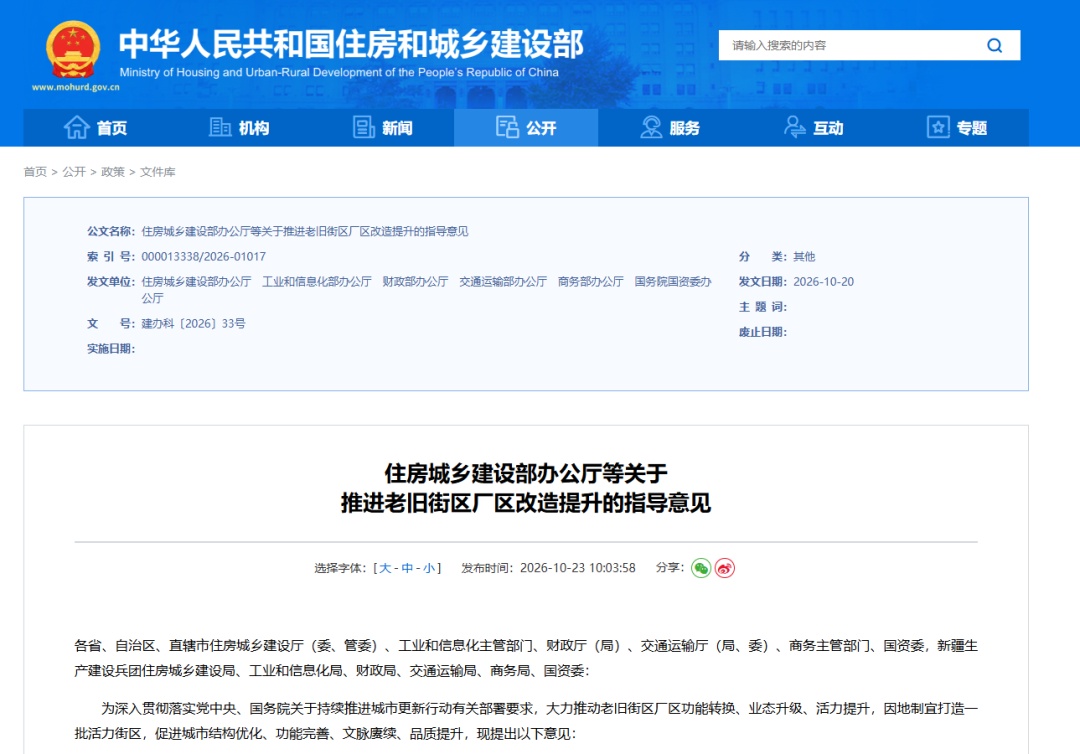1080x754 pixels.
Task: Click the newspaper icon beside 新闻
Action: coord(364,127)
